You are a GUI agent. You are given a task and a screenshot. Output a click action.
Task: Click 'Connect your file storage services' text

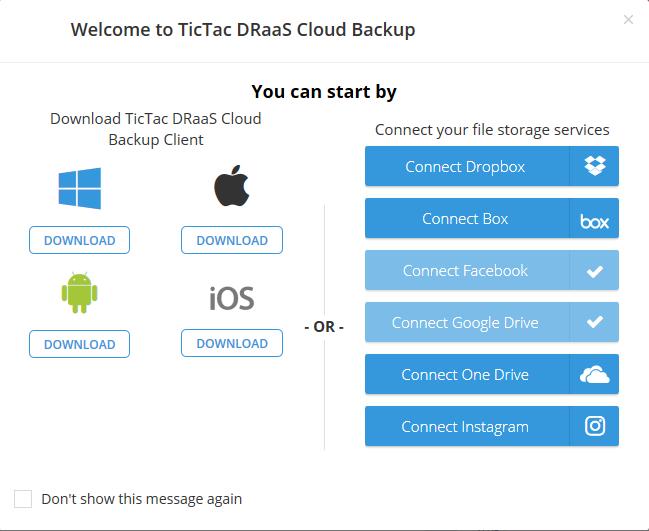(x=492, y=130)
